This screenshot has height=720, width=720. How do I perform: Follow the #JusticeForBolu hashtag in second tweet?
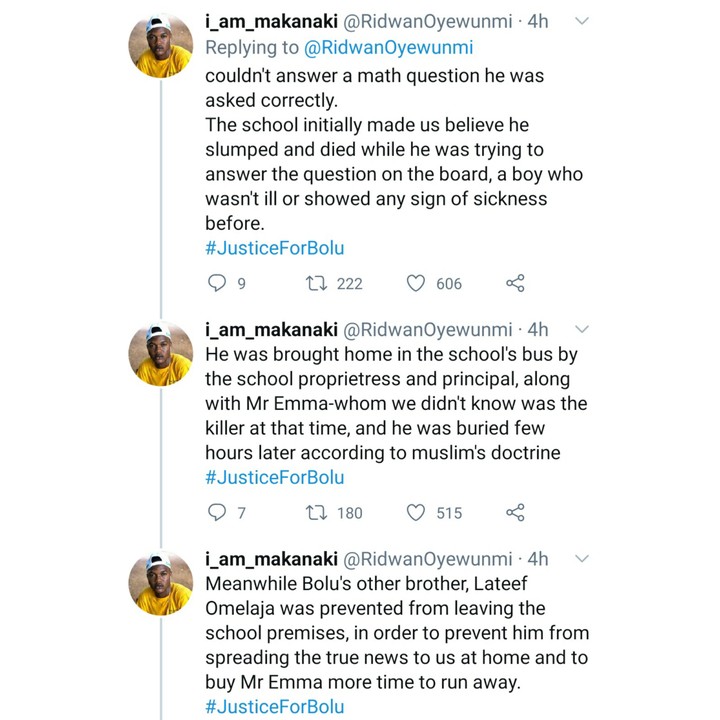275,477
